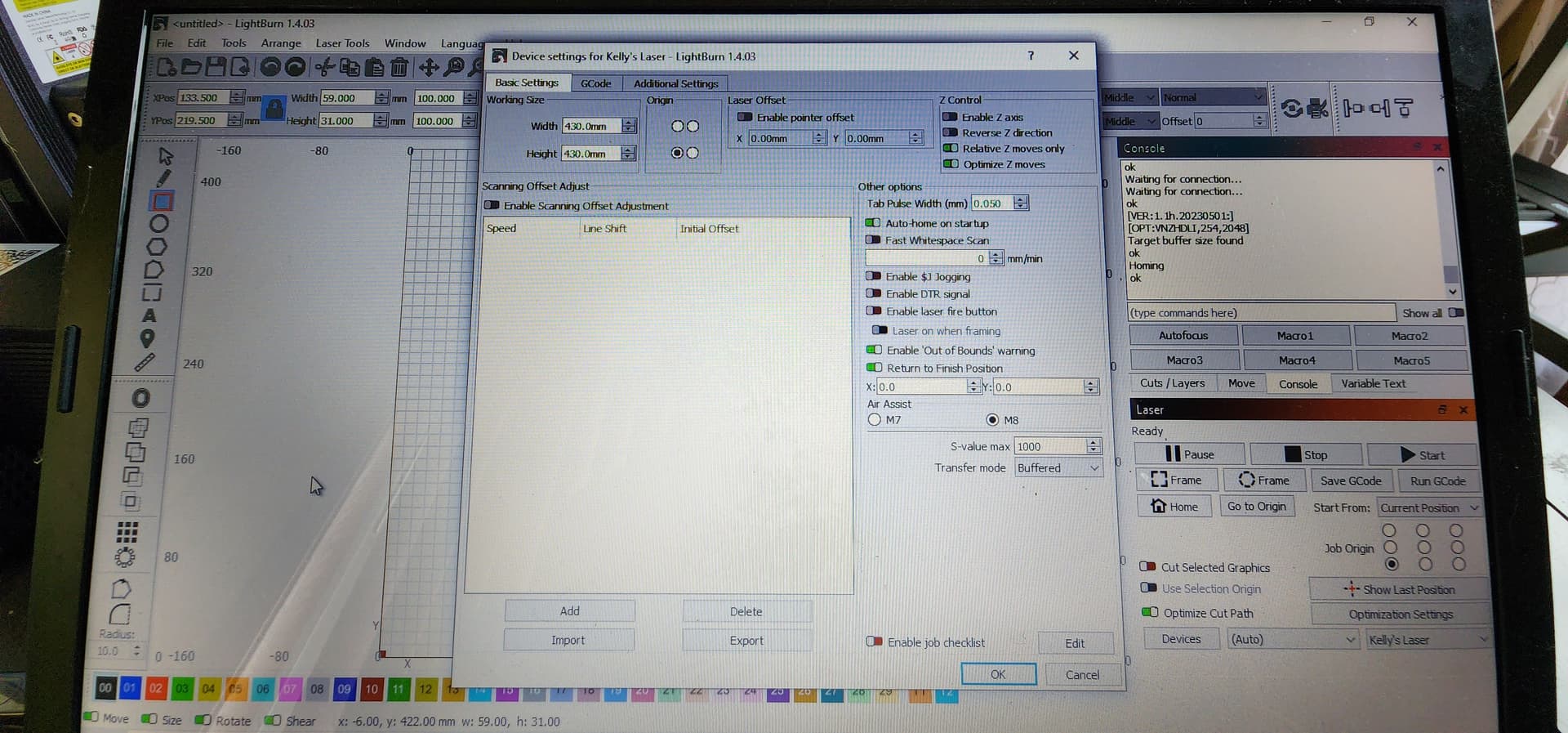
Task: Select the Pan move-arrows tool
Action: tap(429, 67)
